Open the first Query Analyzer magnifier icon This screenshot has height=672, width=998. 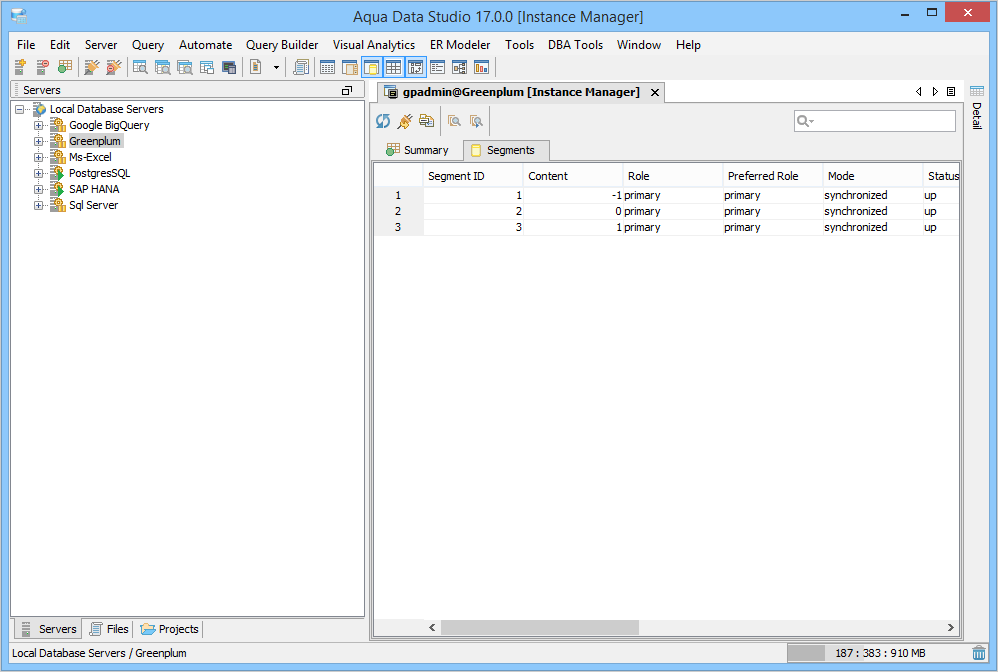coord(141,67)
